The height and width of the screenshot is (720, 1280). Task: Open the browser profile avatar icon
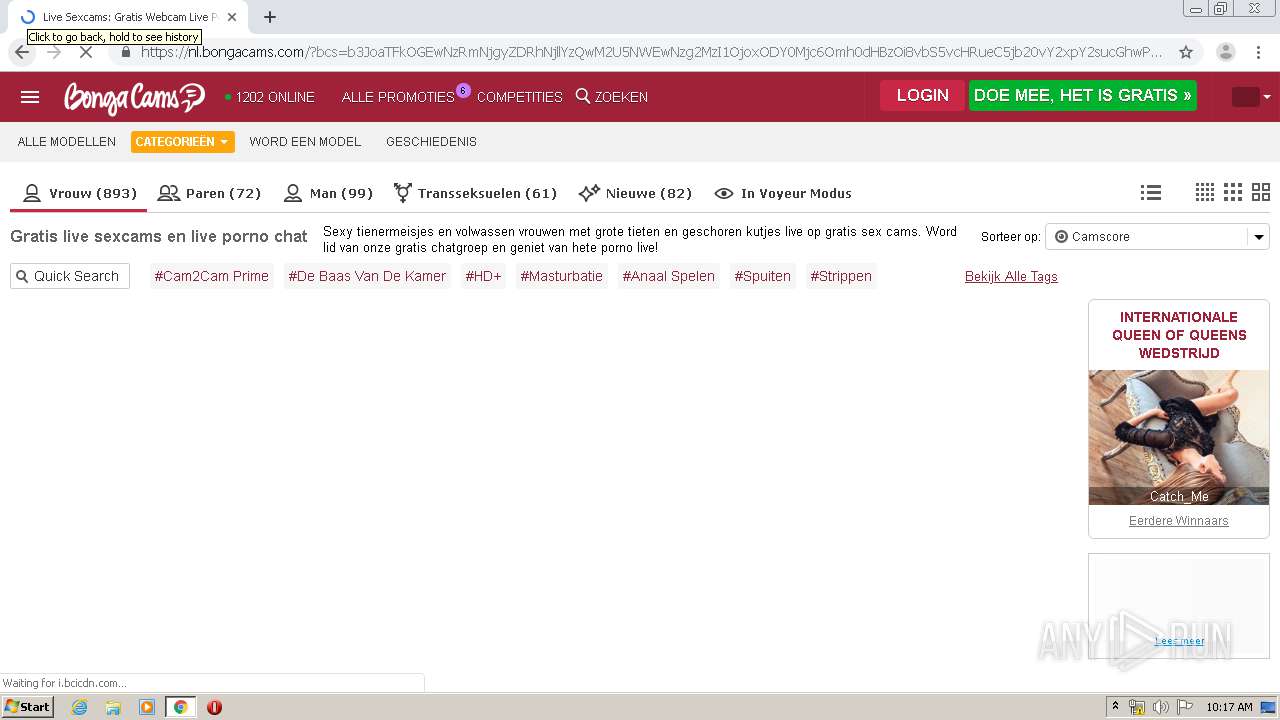[x=1225, y=52]
